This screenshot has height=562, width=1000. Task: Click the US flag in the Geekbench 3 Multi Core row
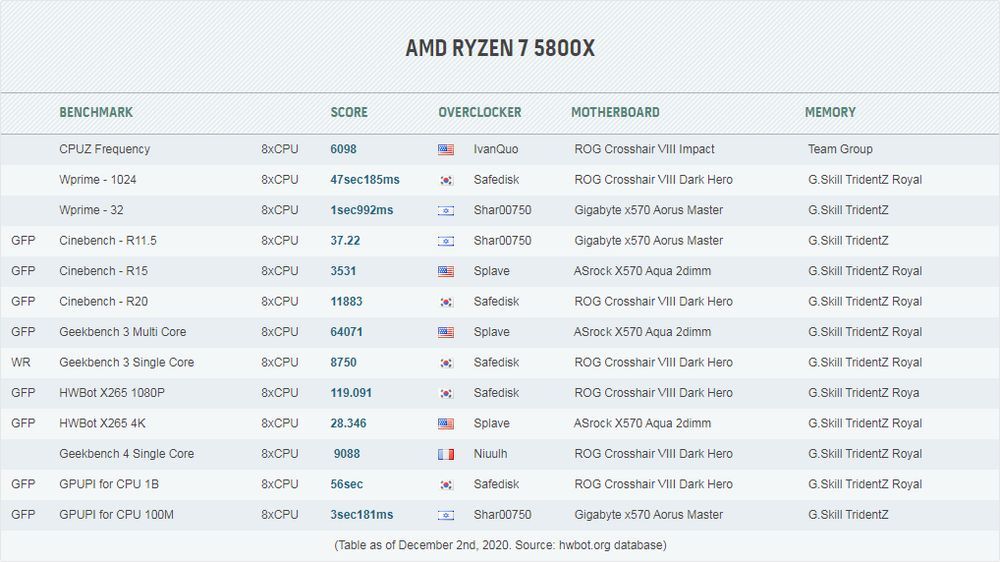(446, 332)
